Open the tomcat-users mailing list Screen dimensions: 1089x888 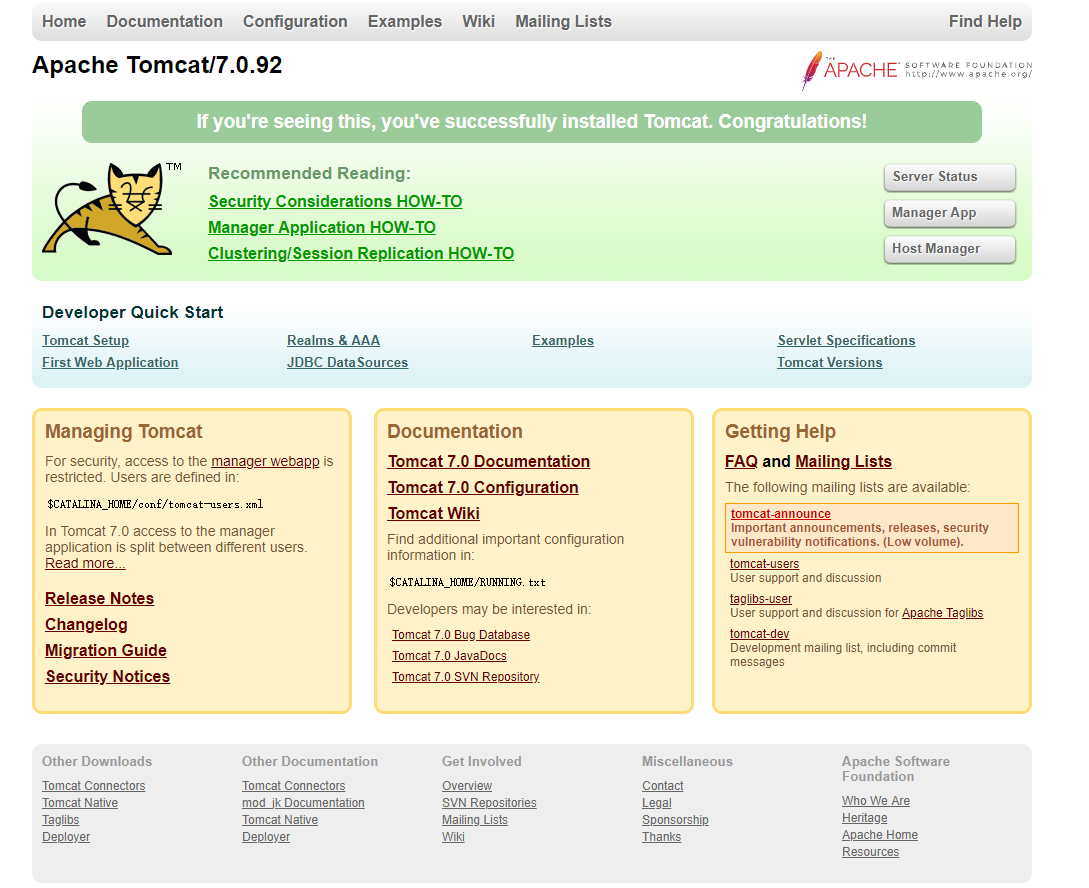pyautogui.click(x=765, y=564)
